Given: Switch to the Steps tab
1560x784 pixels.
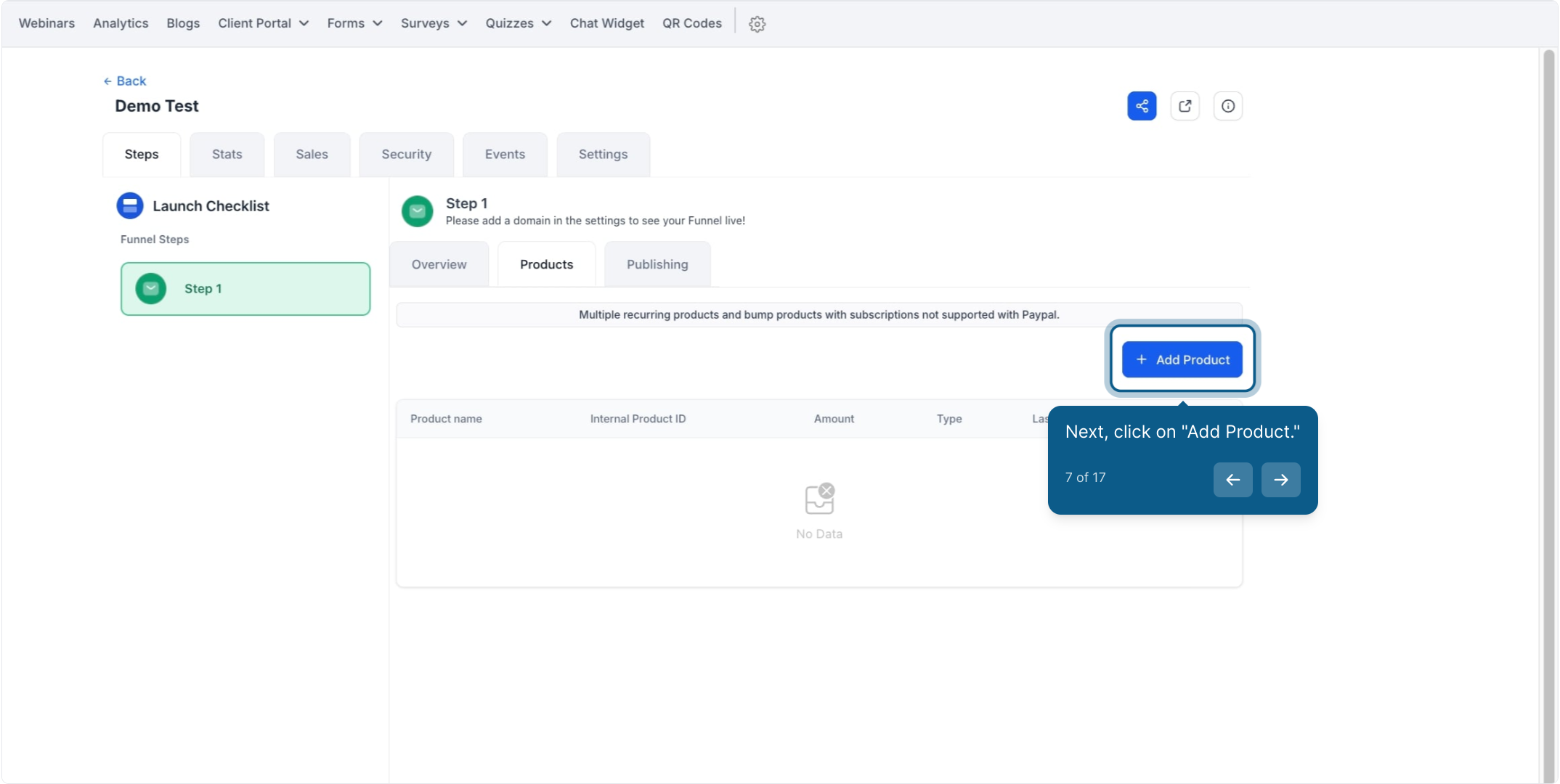Looking at the screenshot, I should (x=142, y=155).
